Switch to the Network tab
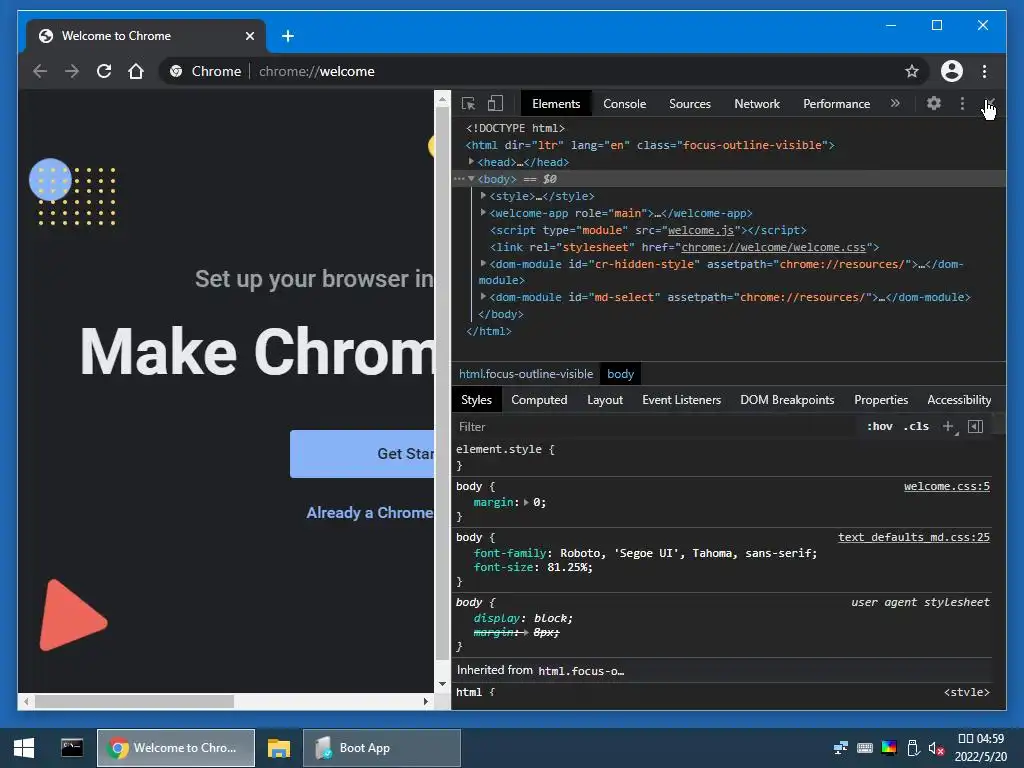This screenshot has width=1024, height=768. tap(757, 104)
